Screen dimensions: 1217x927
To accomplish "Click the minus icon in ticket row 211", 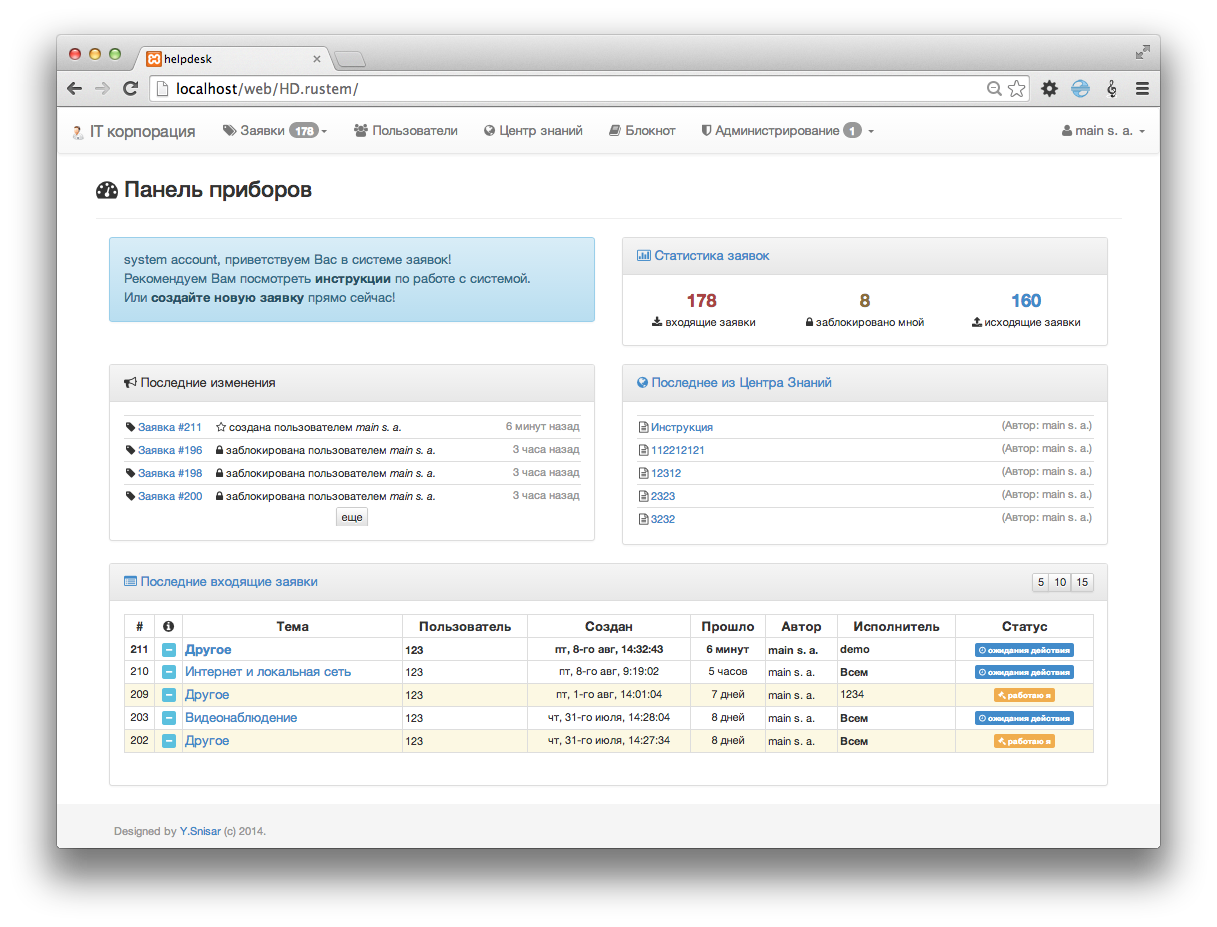I will pyautogui.click(x=169, y=650).
